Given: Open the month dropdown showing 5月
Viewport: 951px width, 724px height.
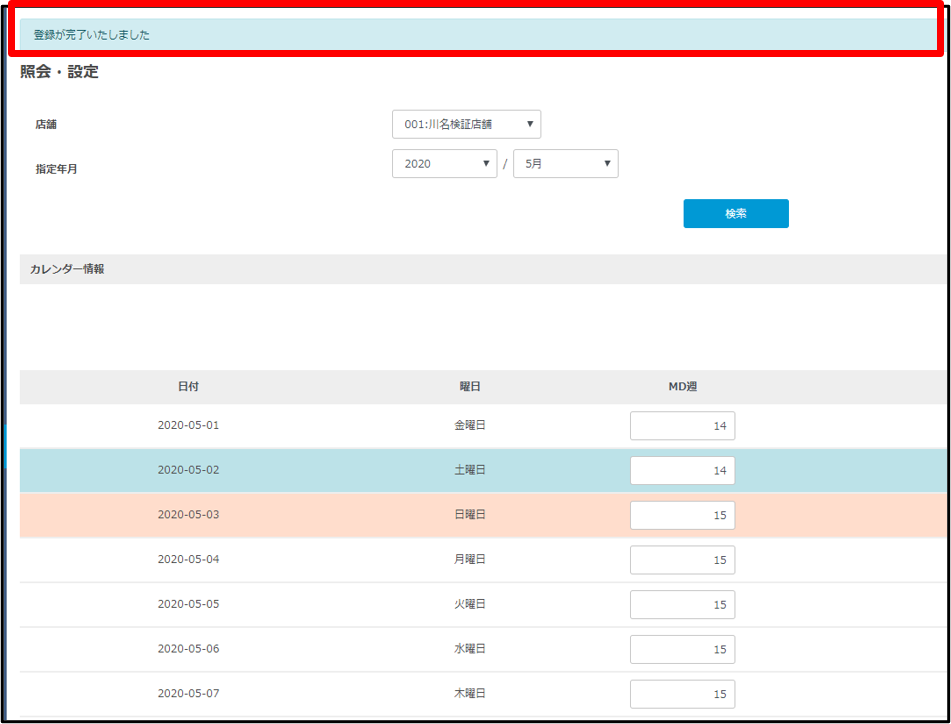Looking at the screenshot, I should point(566,164).
